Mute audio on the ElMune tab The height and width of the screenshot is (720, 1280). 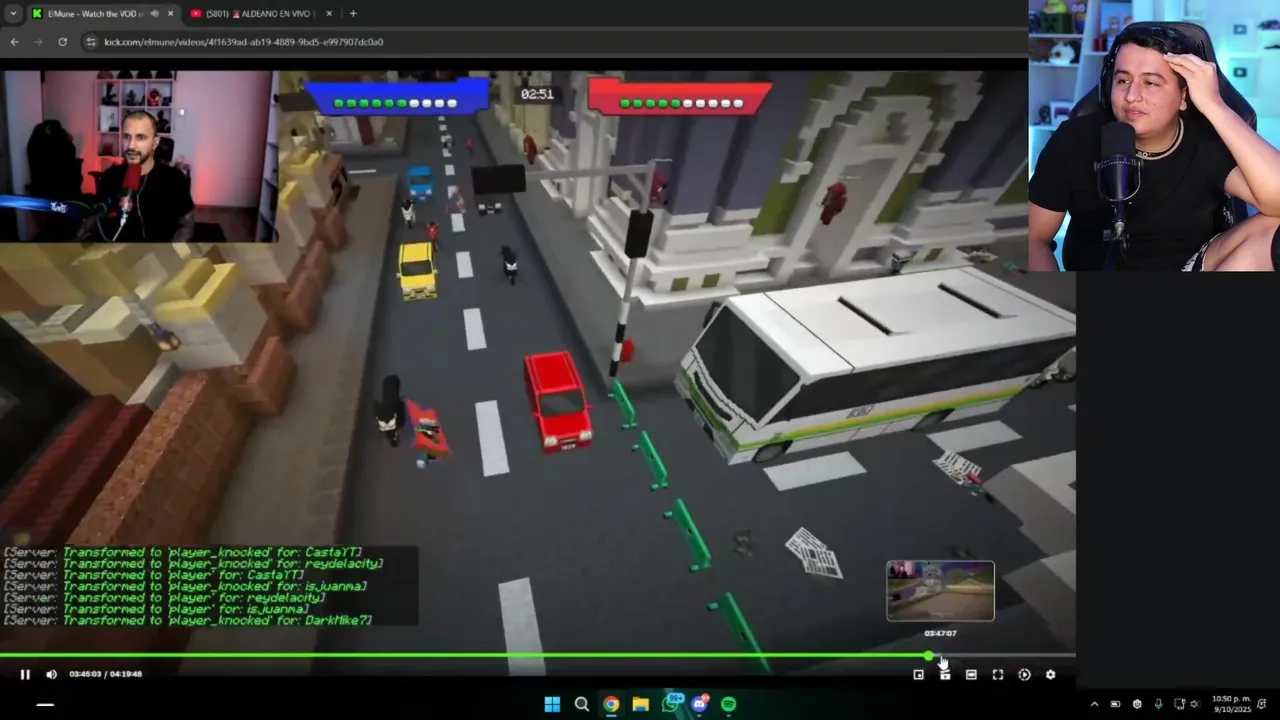tap(154, 13)
